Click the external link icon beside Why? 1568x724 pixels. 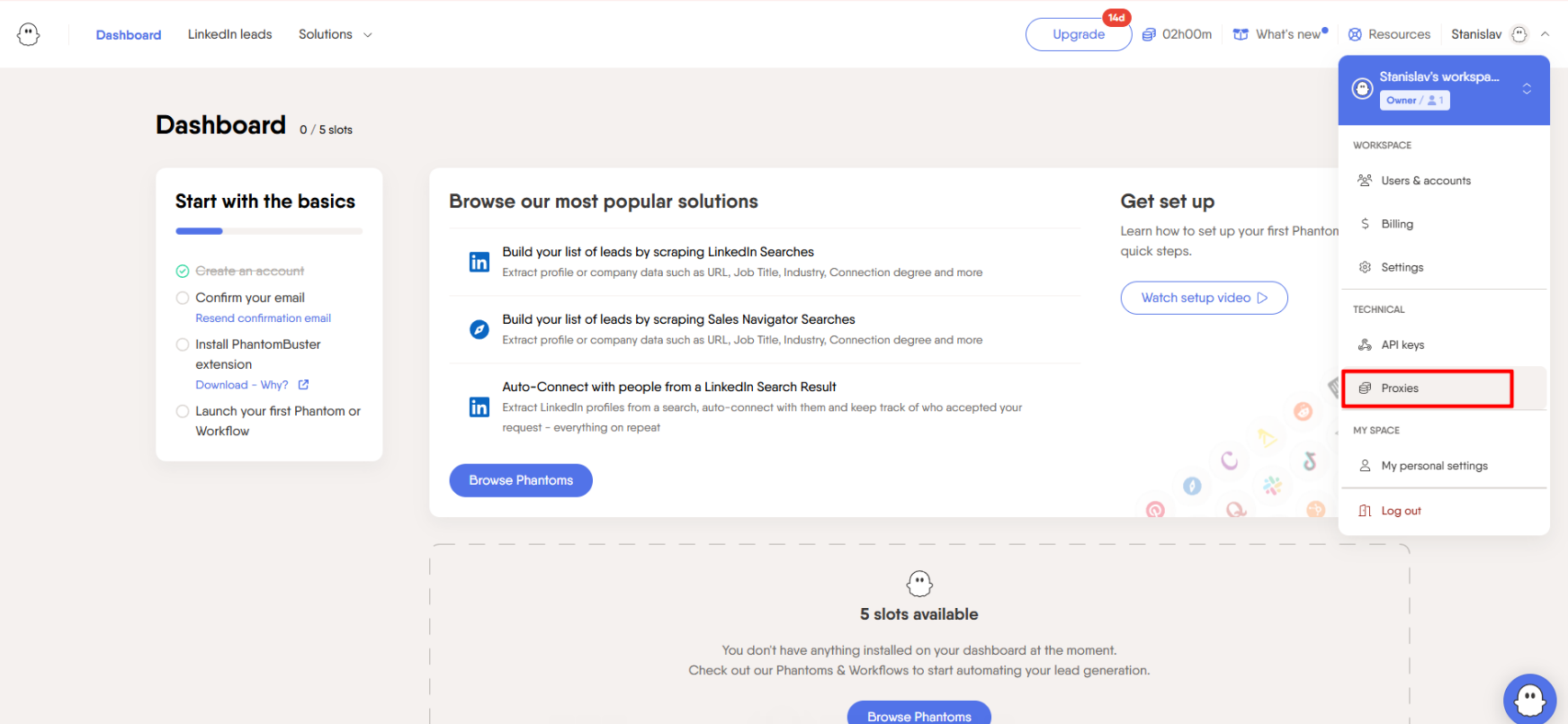tap(303, 385)
